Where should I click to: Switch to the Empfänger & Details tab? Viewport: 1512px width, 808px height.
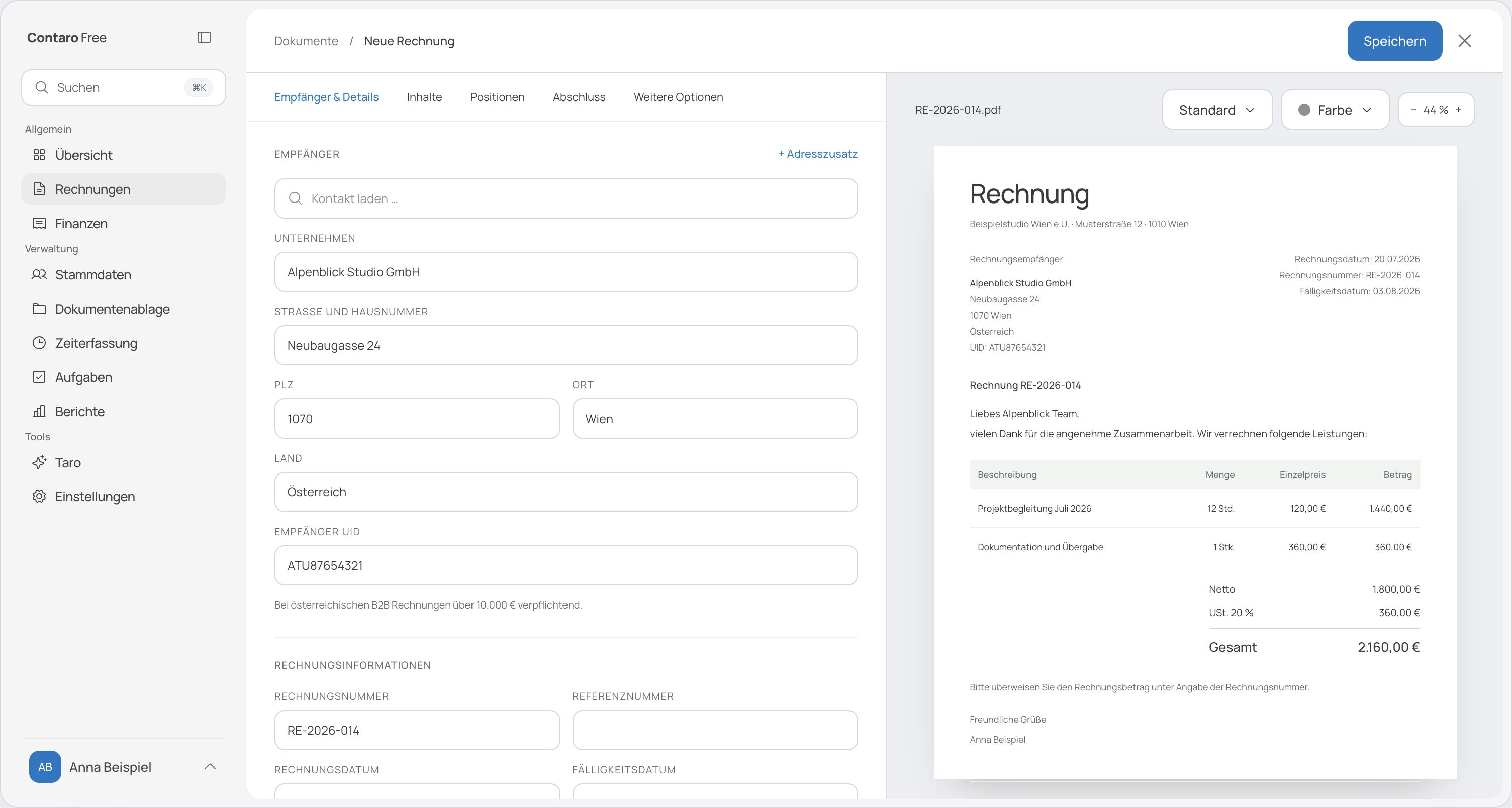coord(326,97)
